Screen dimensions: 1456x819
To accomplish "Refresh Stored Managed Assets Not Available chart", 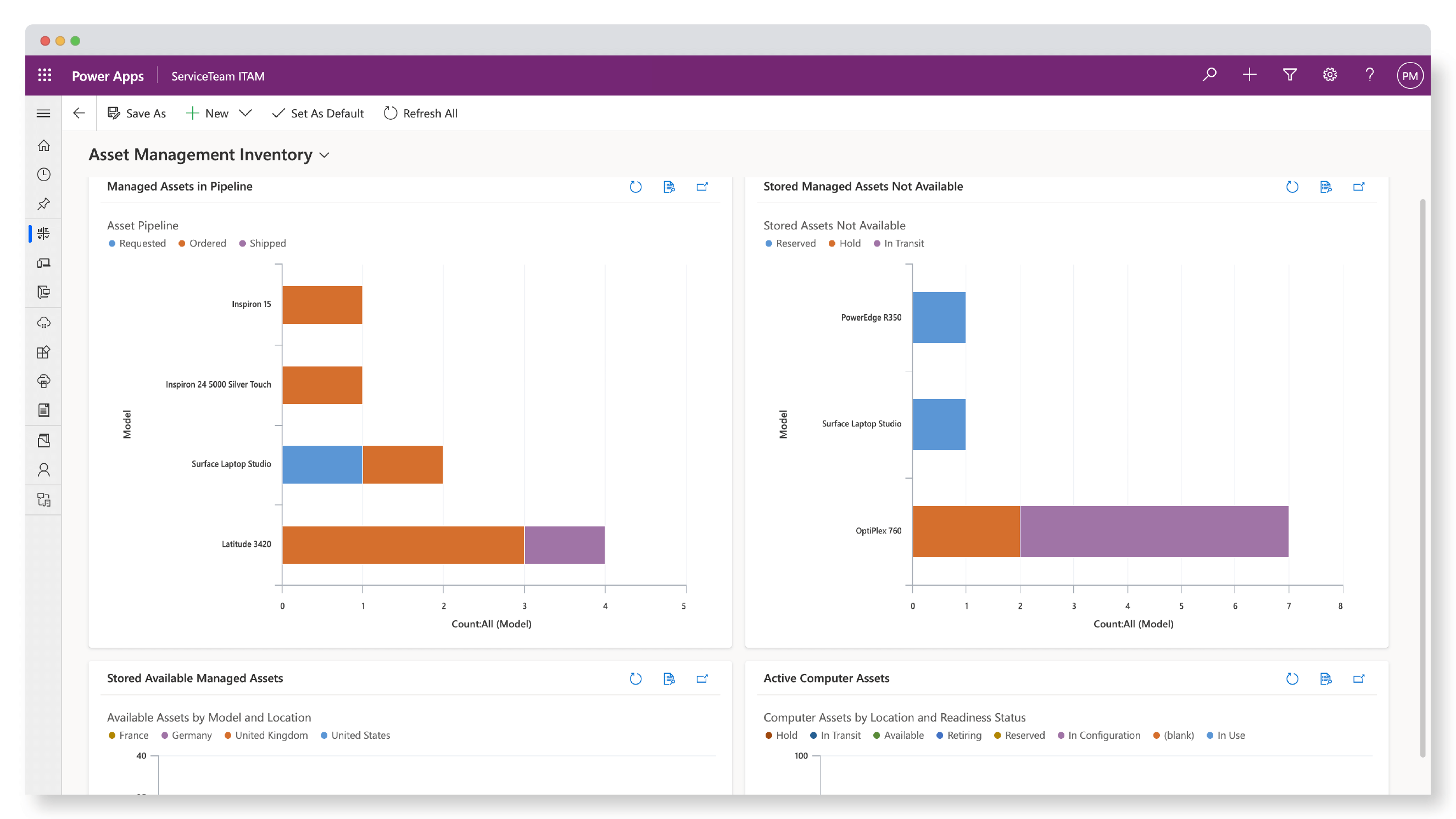I will click(x=1292, y=187).
